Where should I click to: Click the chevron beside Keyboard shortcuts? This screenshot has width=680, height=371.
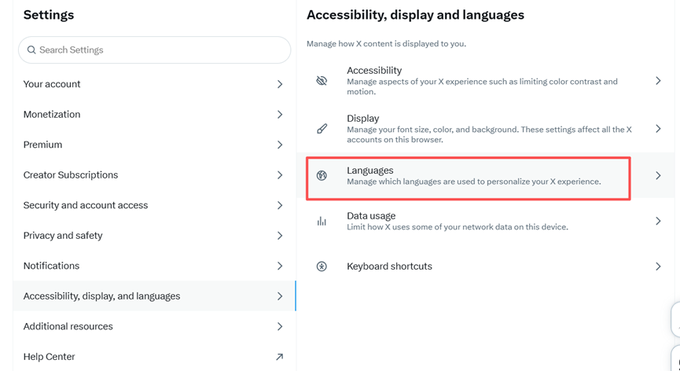tap(658, 266)
